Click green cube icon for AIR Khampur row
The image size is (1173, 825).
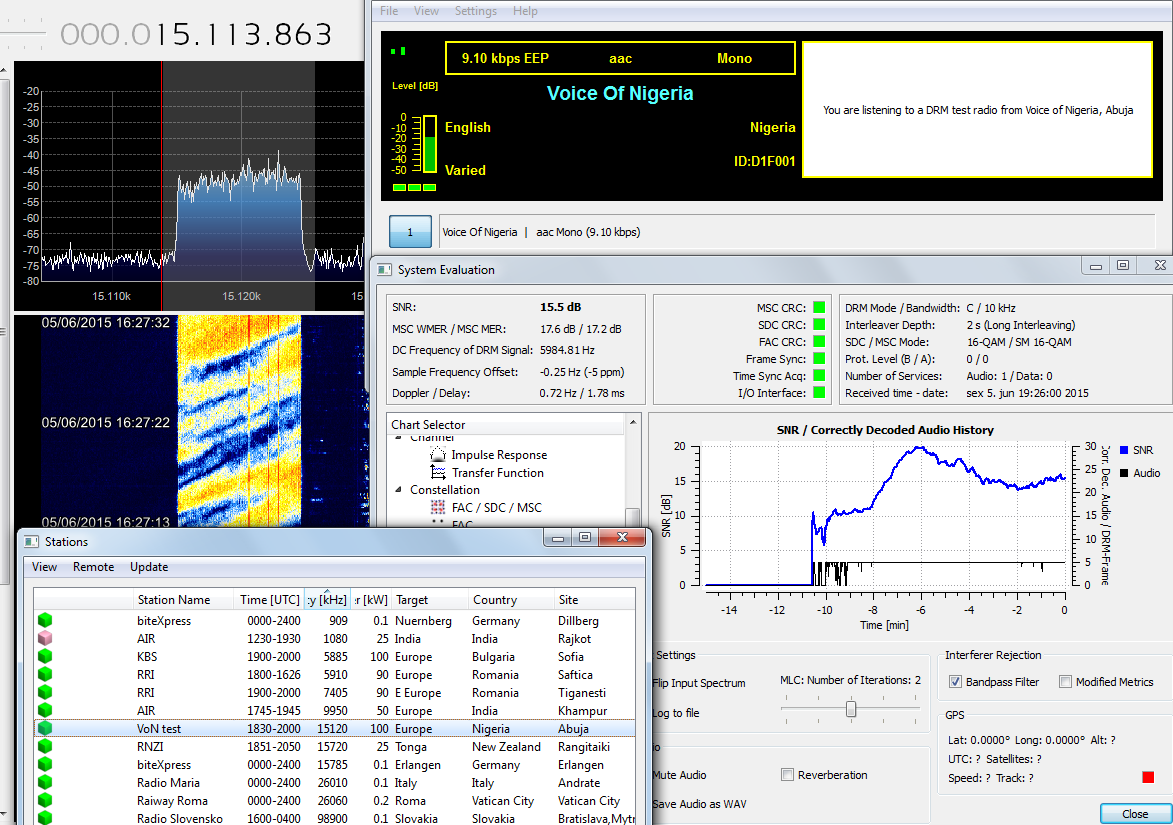[45, 710]
